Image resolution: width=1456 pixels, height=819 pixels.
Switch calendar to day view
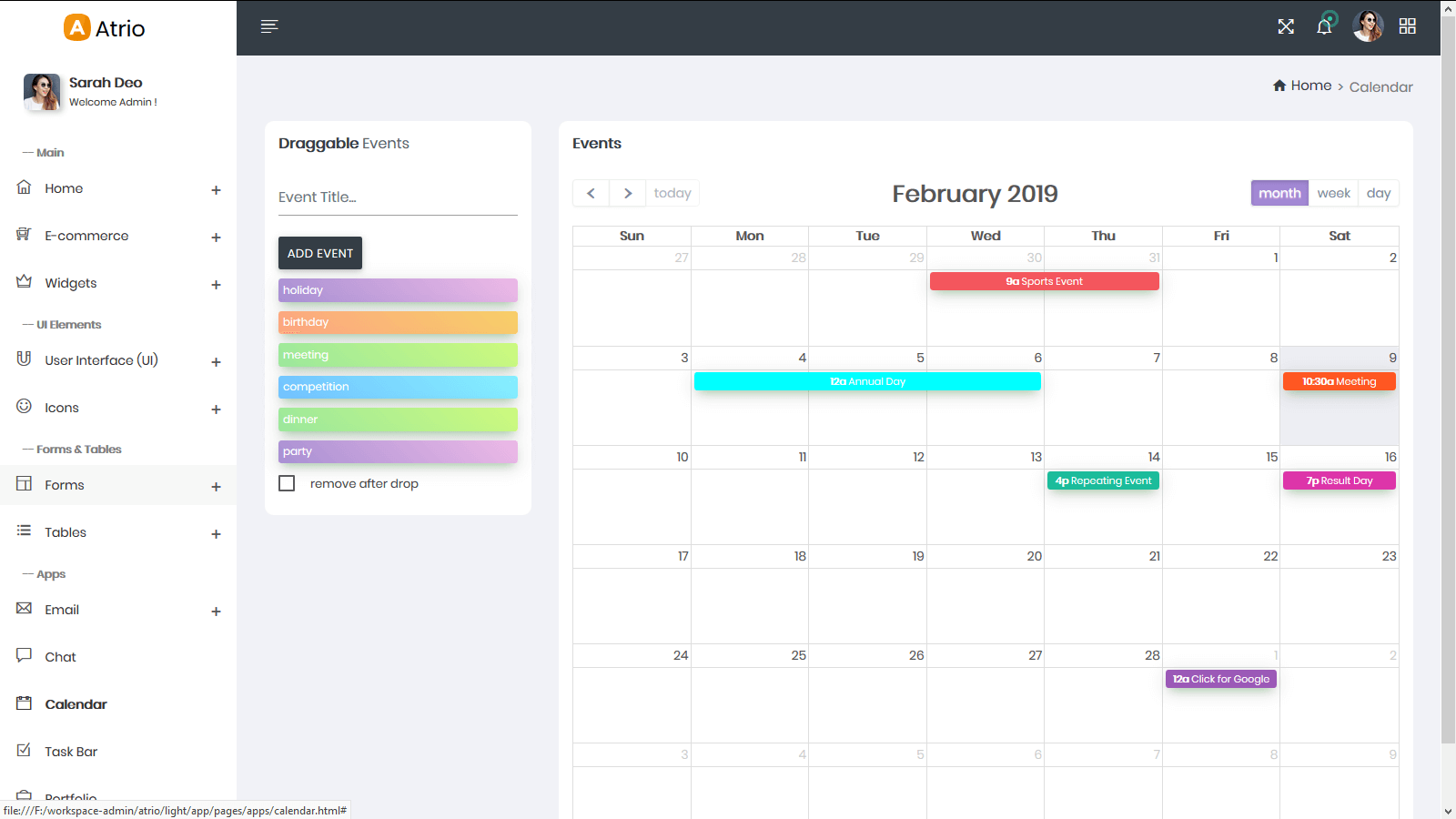point(1378,193)
